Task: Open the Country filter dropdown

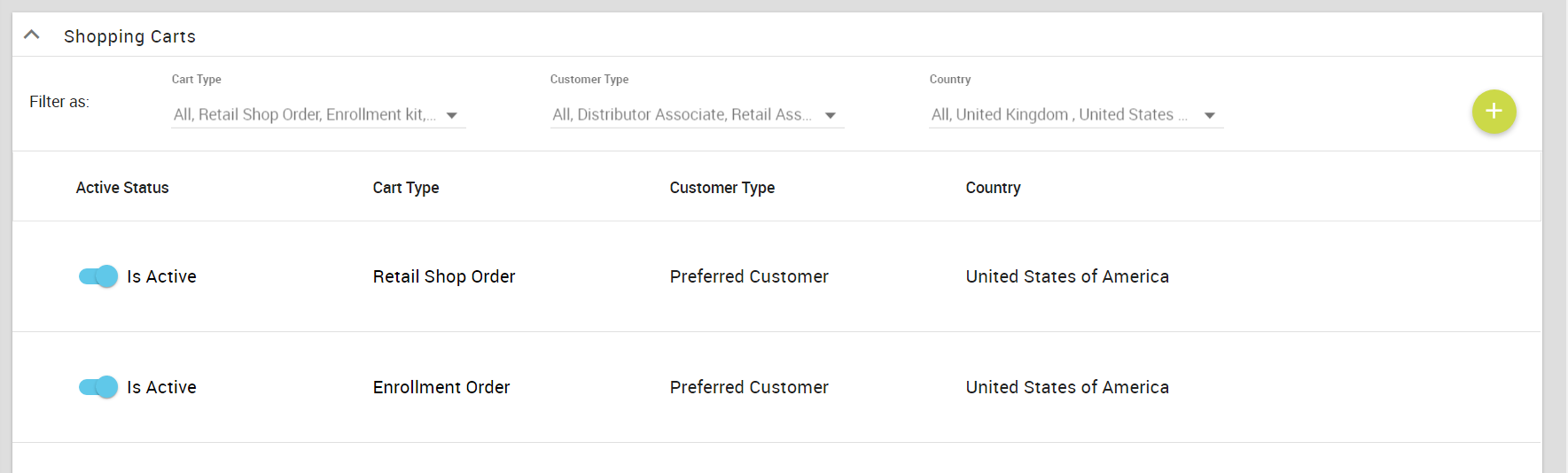Action: click(x=1076, y=115)
